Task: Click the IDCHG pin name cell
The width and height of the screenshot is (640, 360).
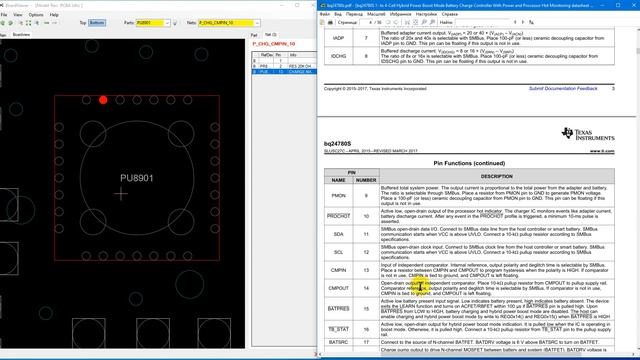Action: pyautogui.click(x=338, y=56)
